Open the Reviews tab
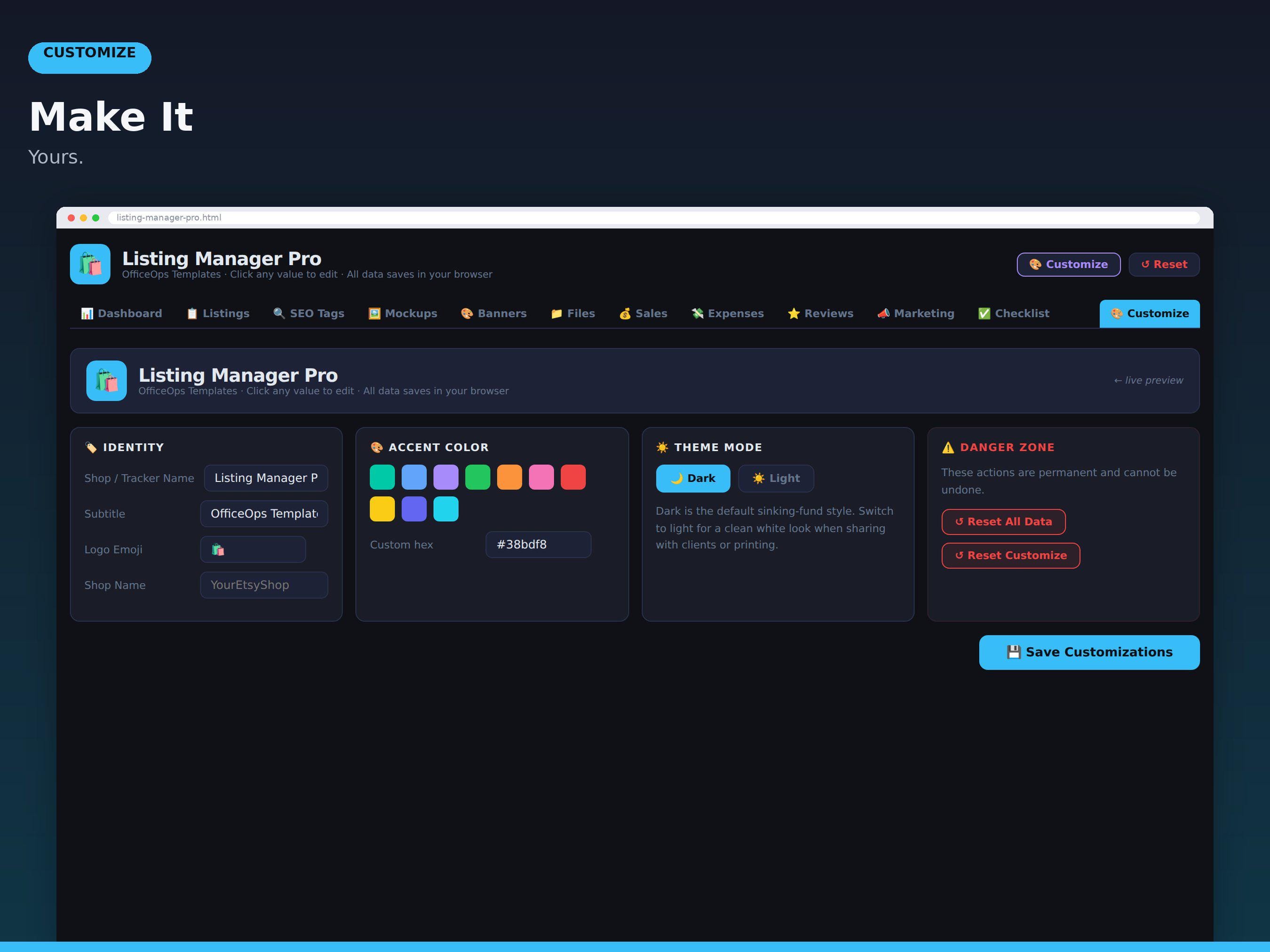Screen dimensions: 1270x952 point(820,313)
